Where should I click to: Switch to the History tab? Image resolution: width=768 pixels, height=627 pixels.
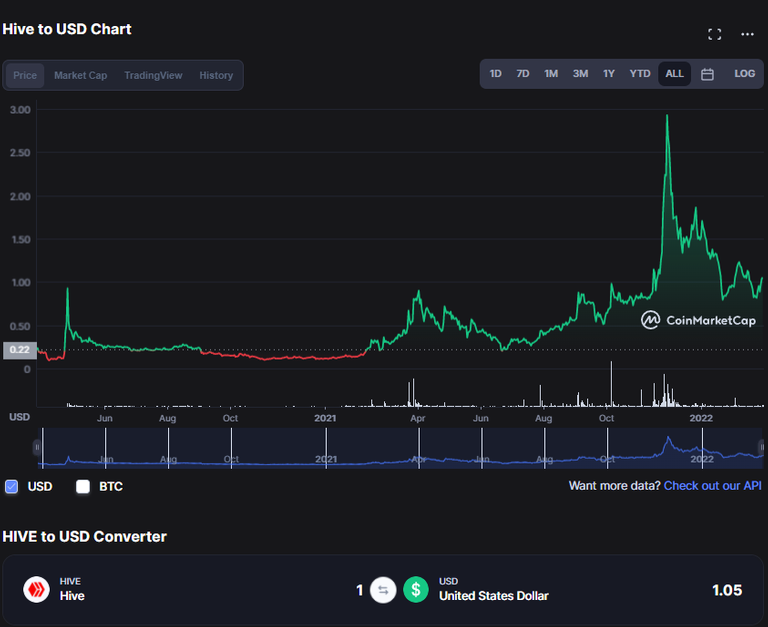coord(216,75)
